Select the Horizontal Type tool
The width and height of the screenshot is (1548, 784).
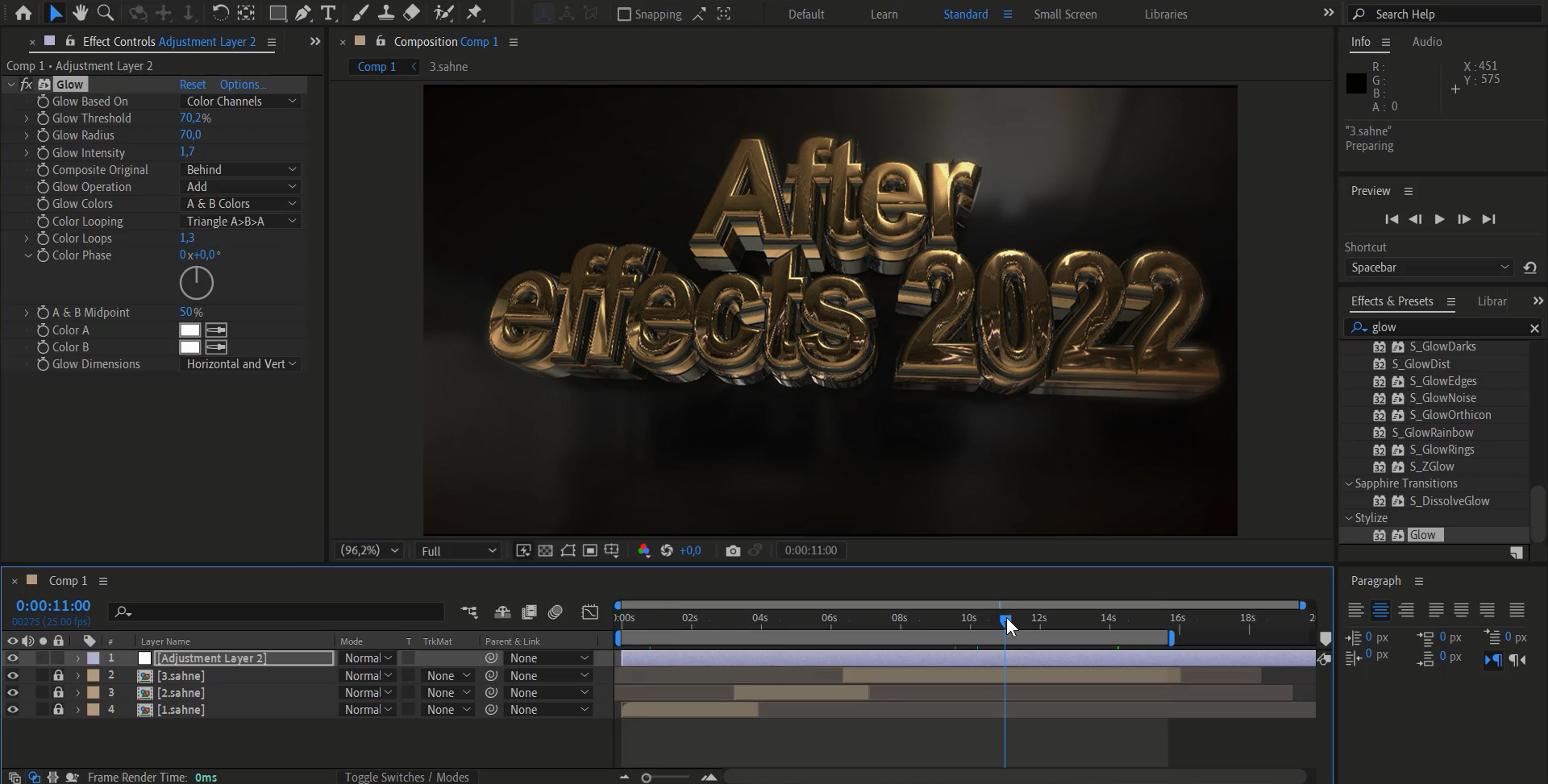pyautogui.click(x=327, y=13)
